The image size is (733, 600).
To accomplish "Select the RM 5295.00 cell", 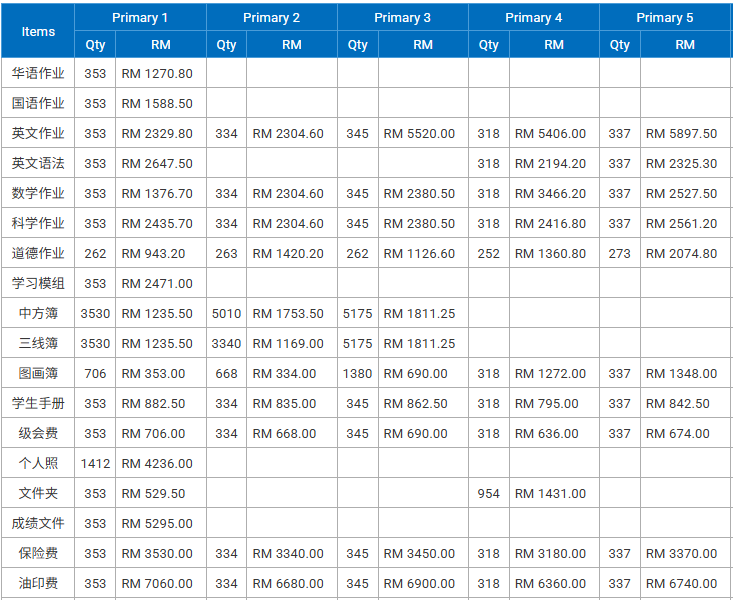I will coord(161,522).
